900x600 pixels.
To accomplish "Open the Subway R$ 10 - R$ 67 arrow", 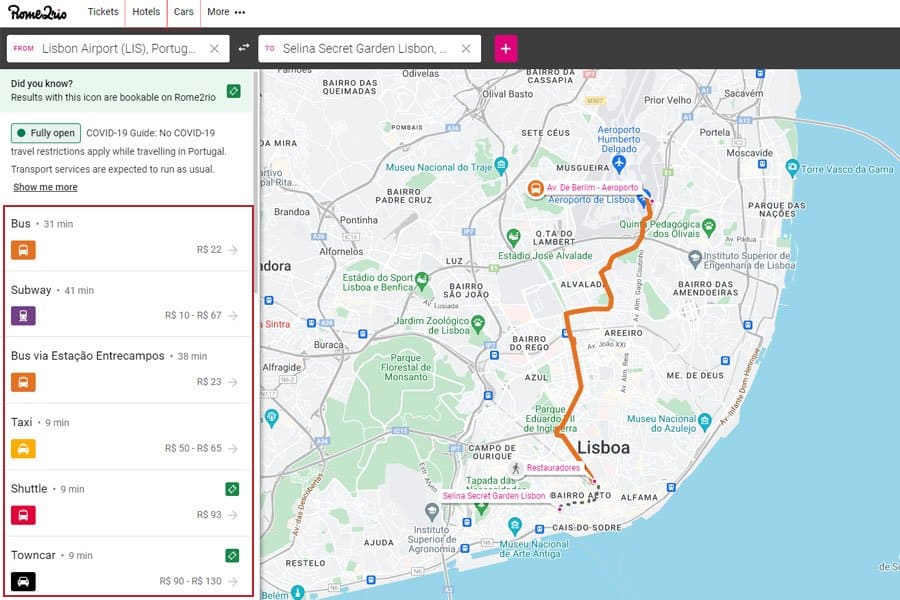I will point(232,315).
